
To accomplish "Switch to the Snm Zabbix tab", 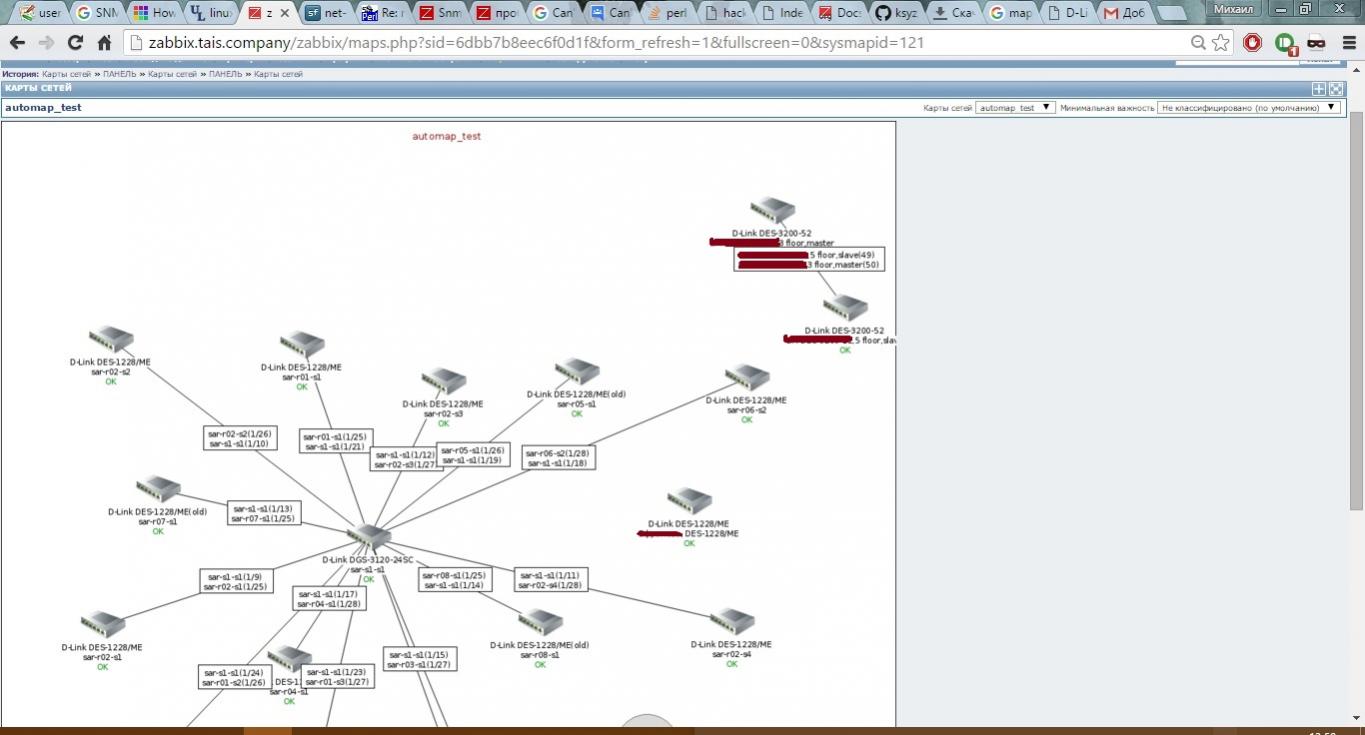I will [x=440, y=13].
